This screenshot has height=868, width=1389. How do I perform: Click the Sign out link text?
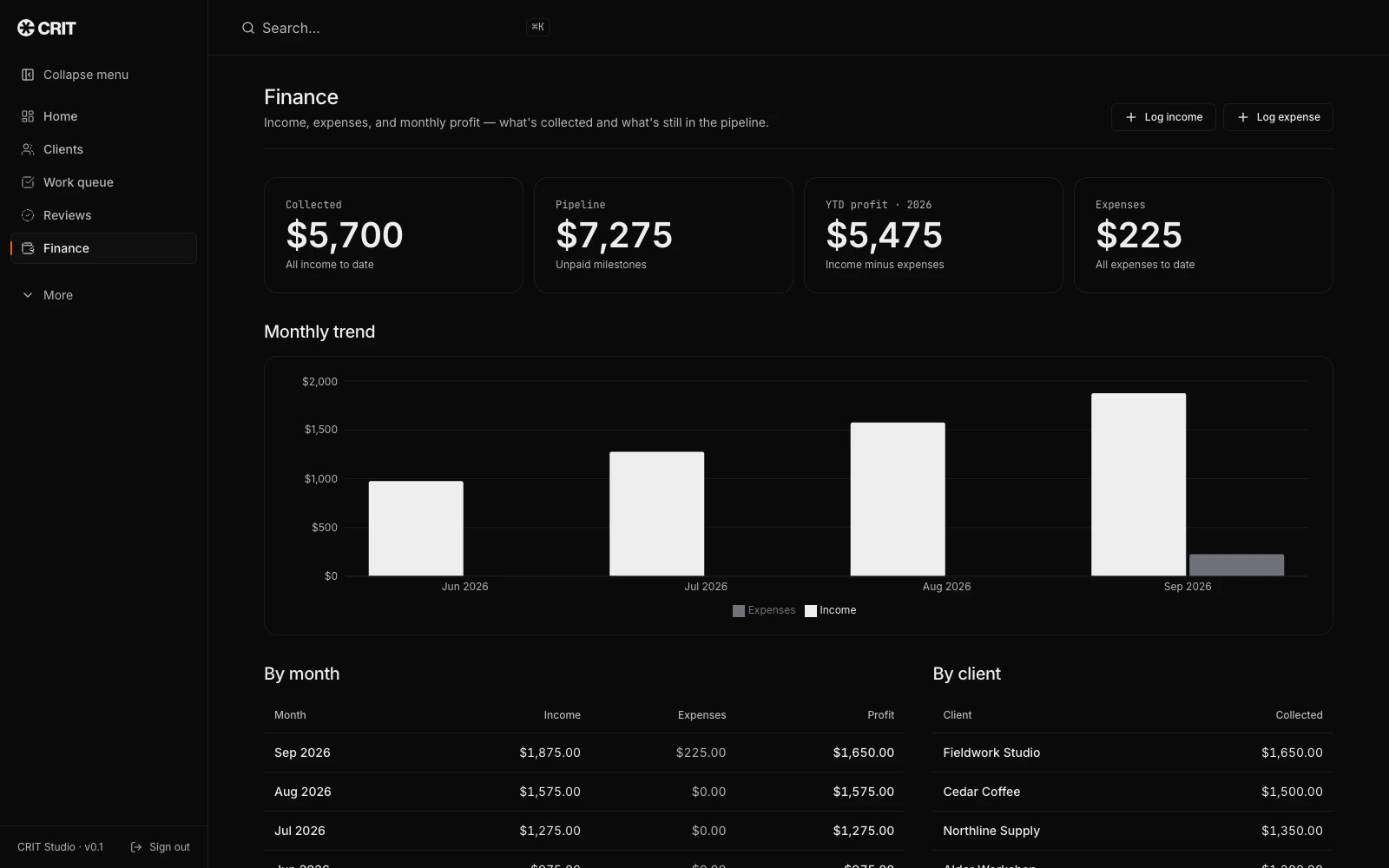[169, 847]
